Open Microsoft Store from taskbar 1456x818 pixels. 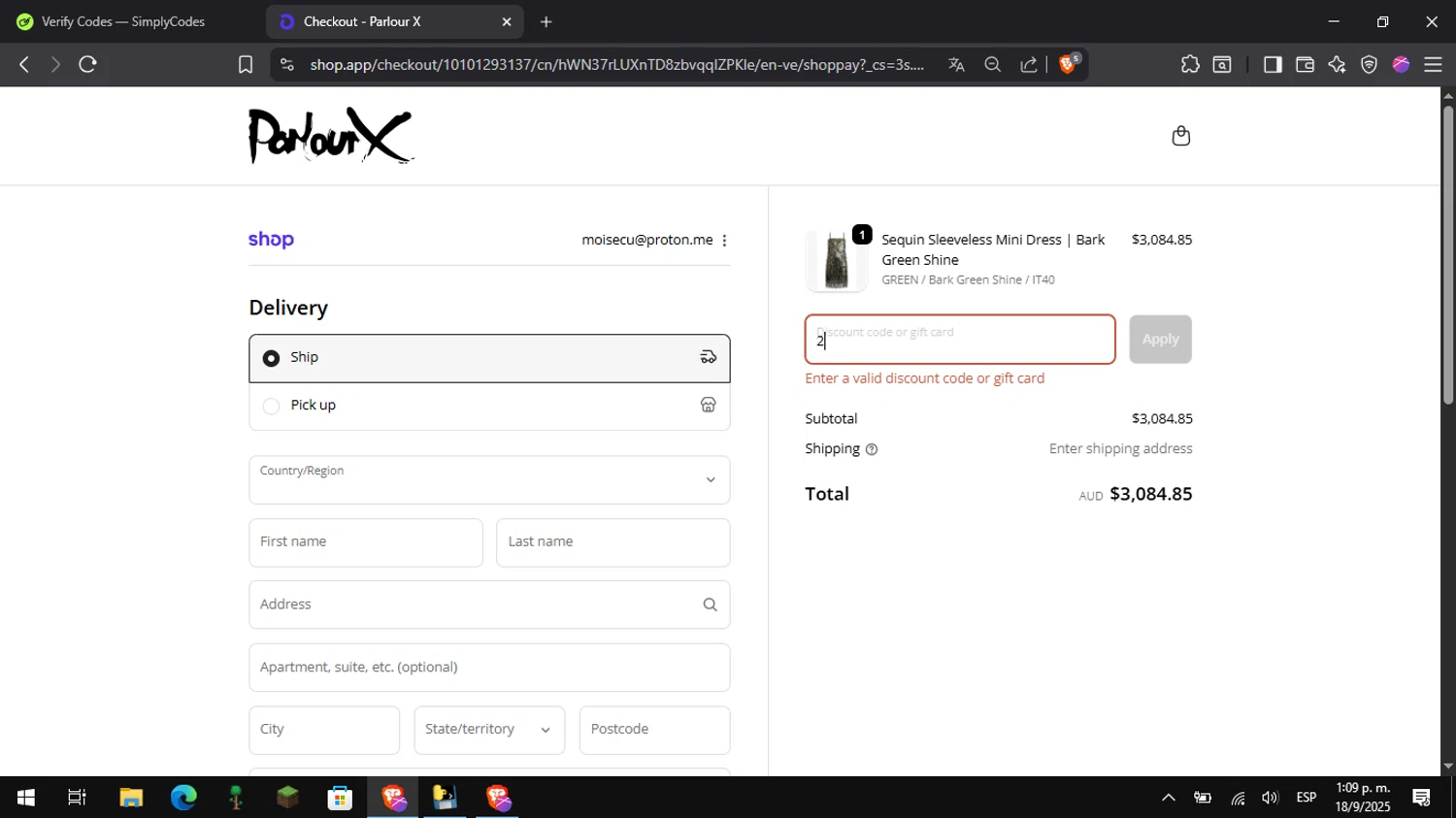click(340, 798)
